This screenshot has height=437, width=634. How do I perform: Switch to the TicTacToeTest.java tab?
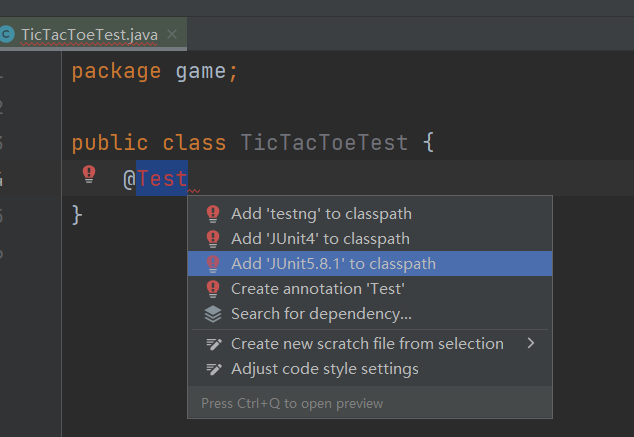pyautogui.click(x=89, y=34)
